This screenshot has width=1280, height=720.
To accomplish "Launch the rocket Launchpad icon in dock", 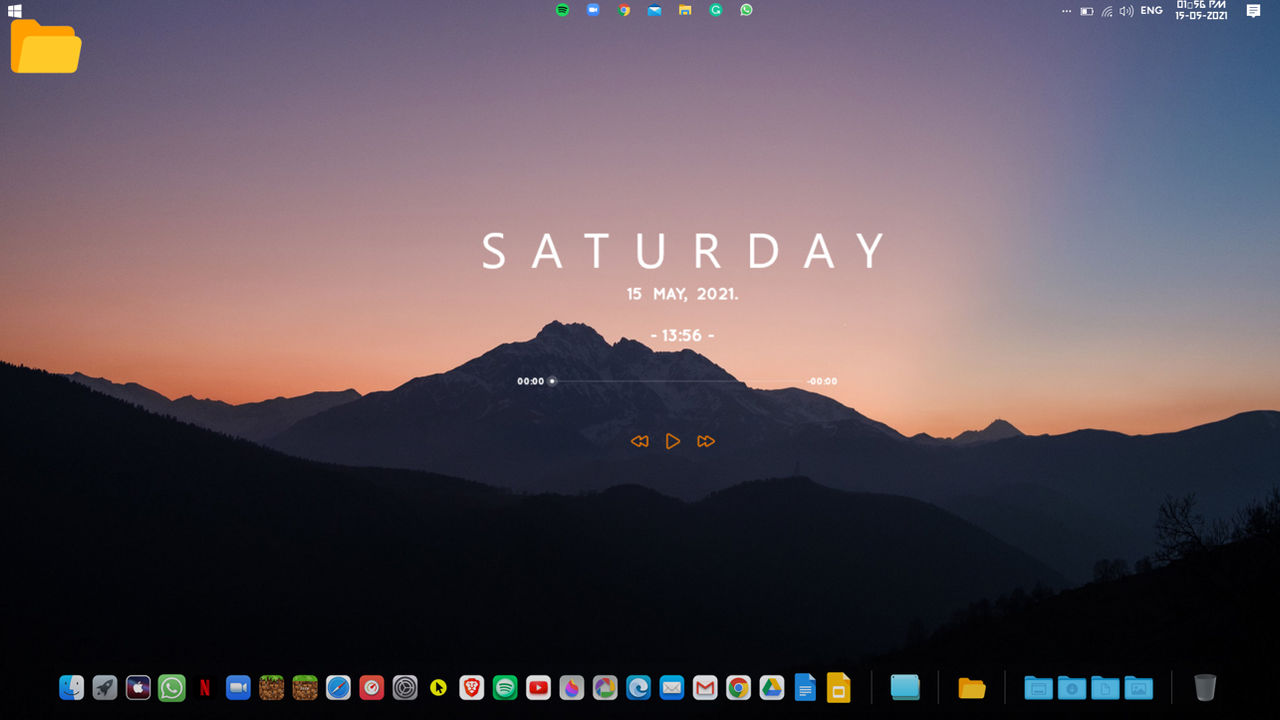I will click(x=104, y=687).
